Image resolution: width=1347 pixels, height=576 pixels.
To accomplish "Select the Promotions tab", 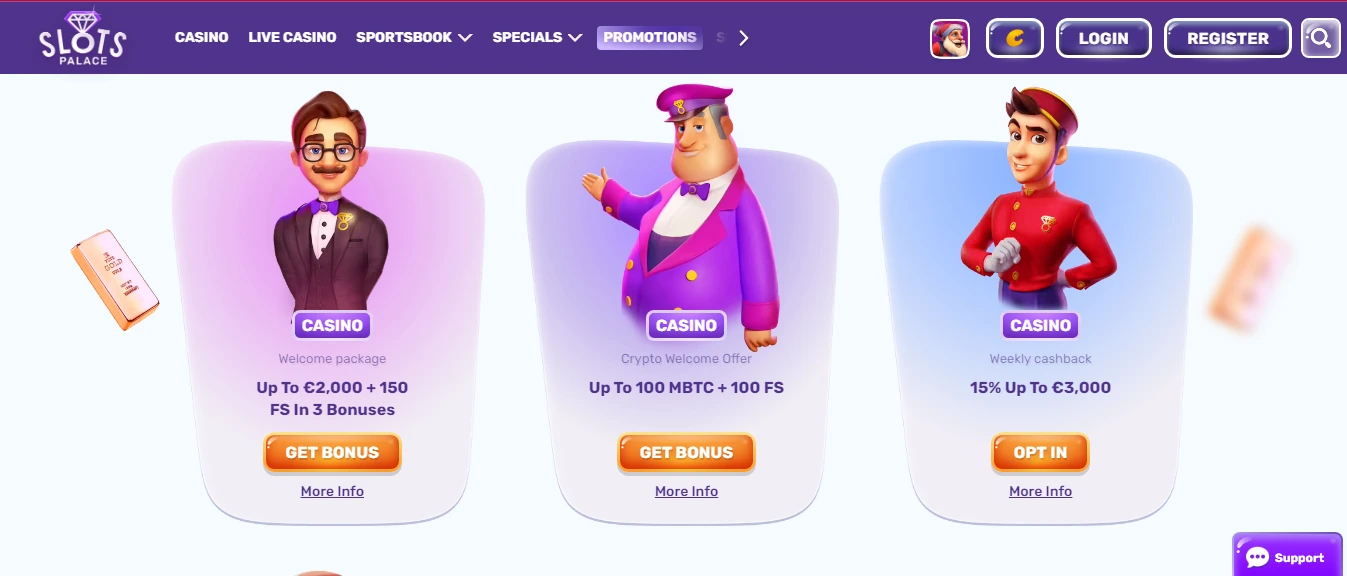I will pyautogui.click(x=650, y=37).
